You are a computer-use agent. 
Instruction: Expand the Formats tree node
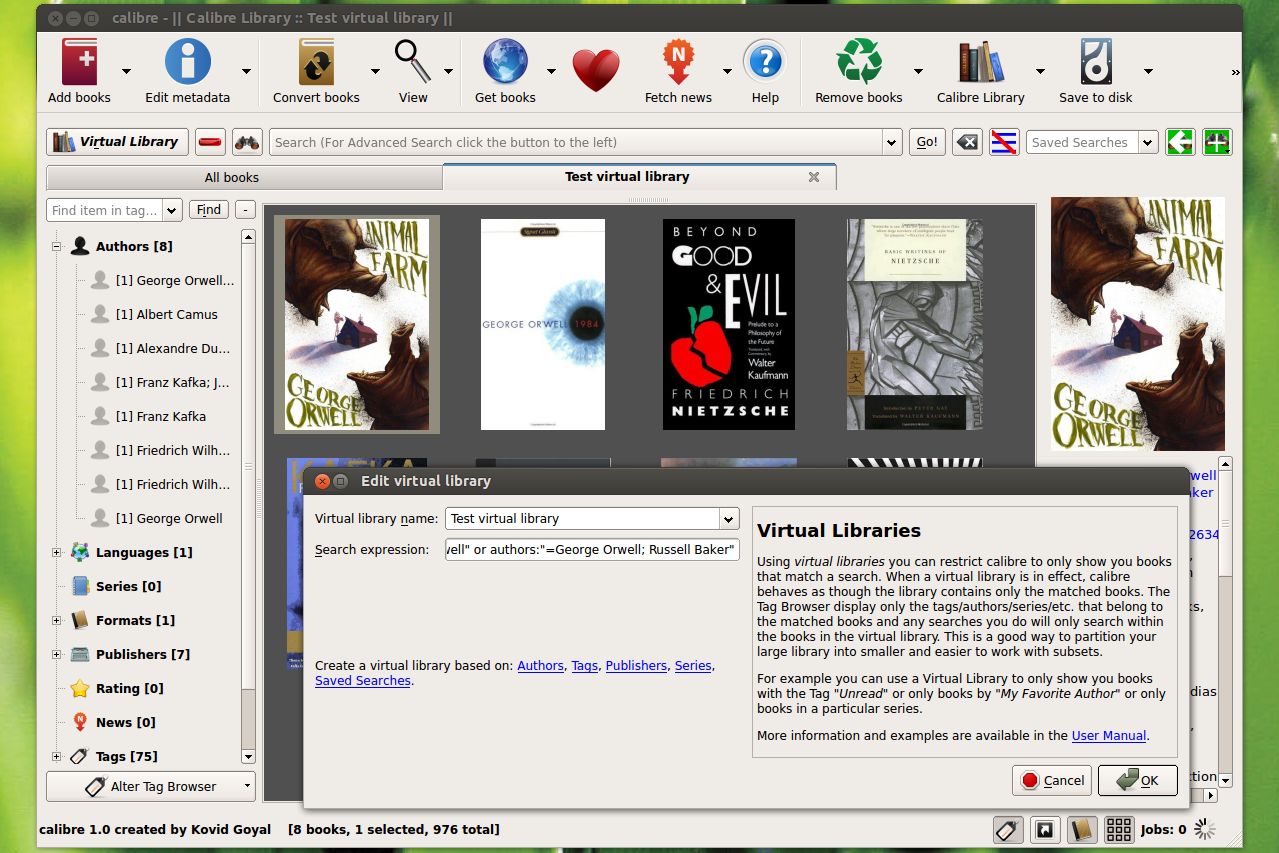[57, 620]
